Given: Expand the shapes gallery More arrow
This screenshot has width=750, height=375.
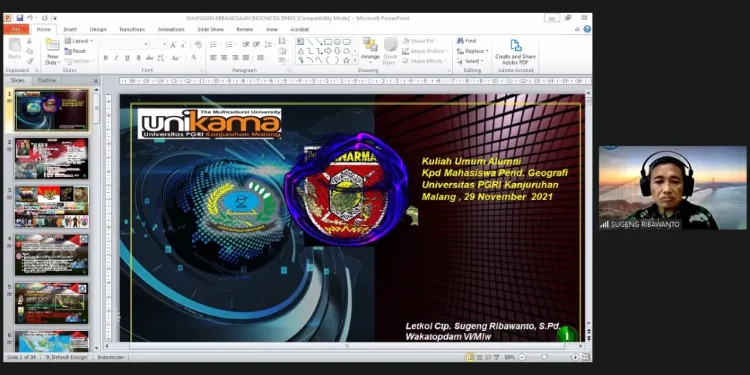Looking at the screenshot, I should (x=355, y=60).
